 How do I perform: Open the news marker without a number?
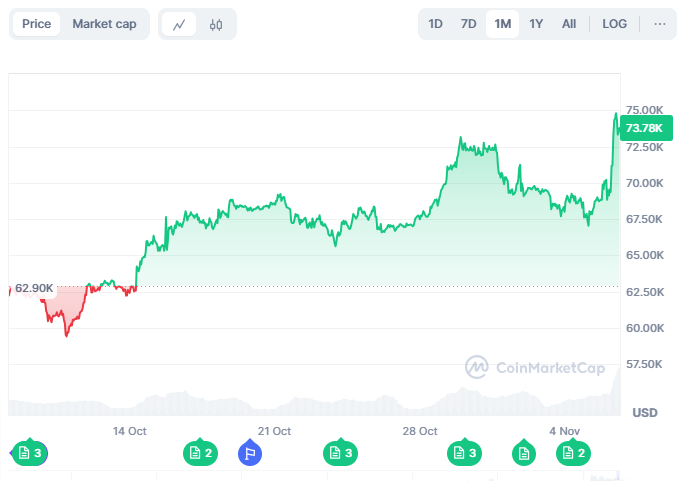click(x=523, y=453)
